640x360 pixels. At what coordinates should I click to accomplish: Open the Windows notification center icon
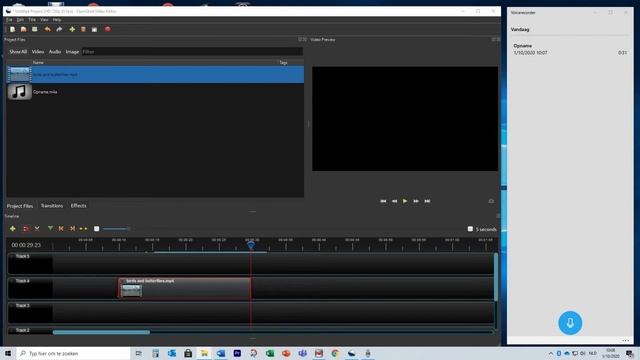pos(630,353)
